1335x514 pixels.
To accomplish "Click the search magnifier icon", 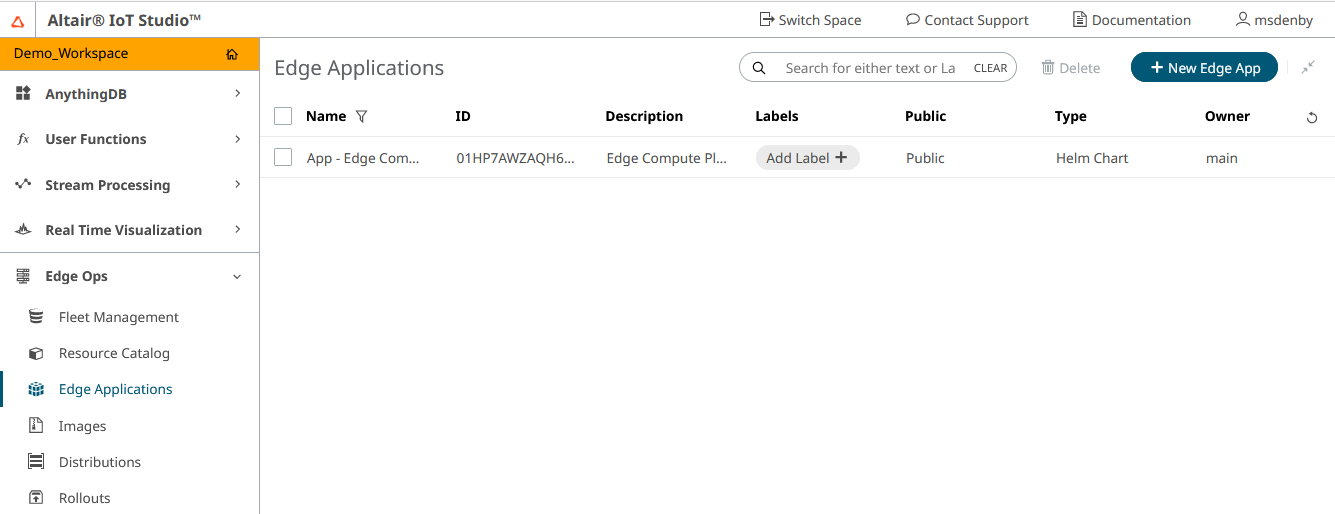I will 759,68.
